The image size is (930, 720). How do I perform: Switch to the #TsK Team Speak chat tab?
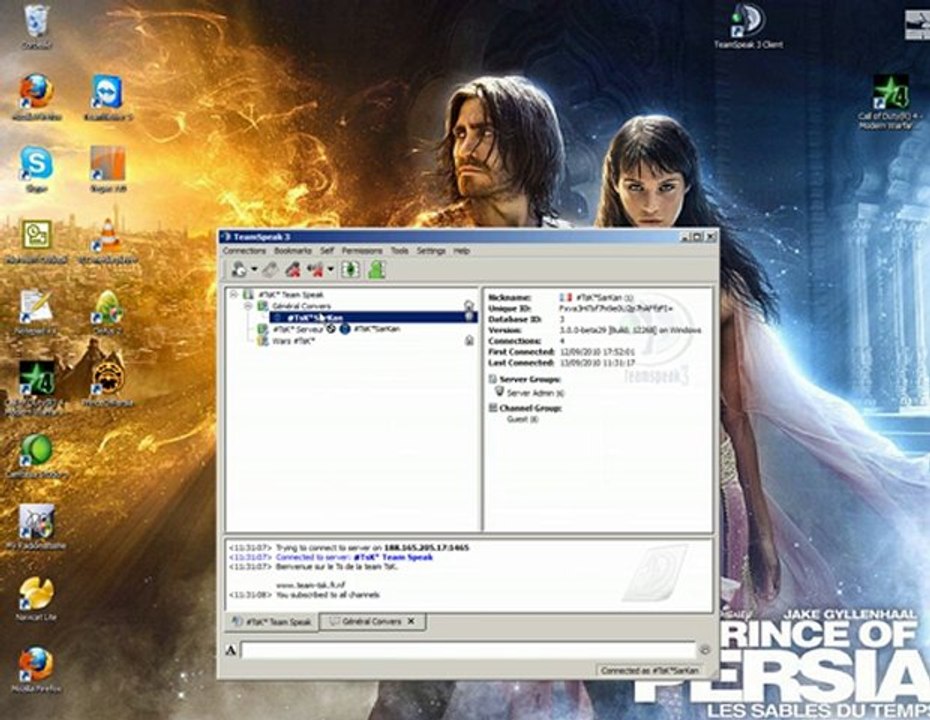click(272, 622)
